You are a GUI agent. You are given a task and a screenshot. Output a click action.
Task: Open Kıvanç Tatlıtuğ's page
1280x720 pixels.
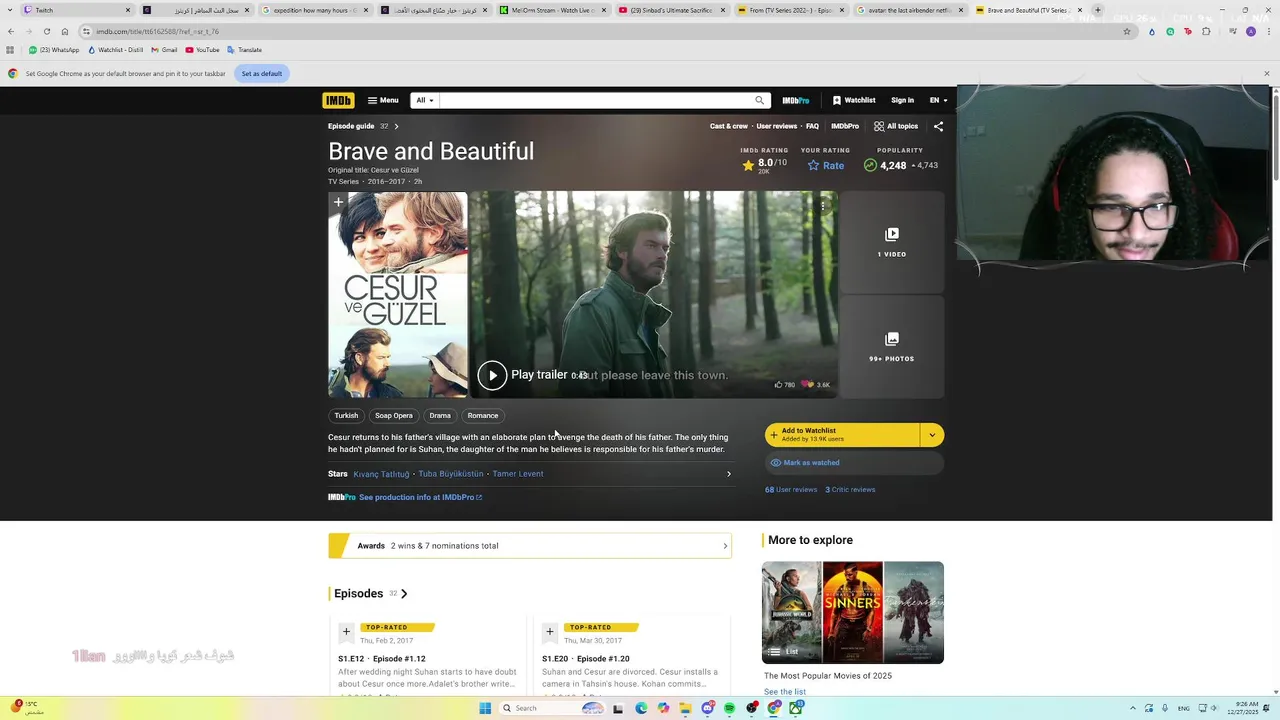[381, 474]
